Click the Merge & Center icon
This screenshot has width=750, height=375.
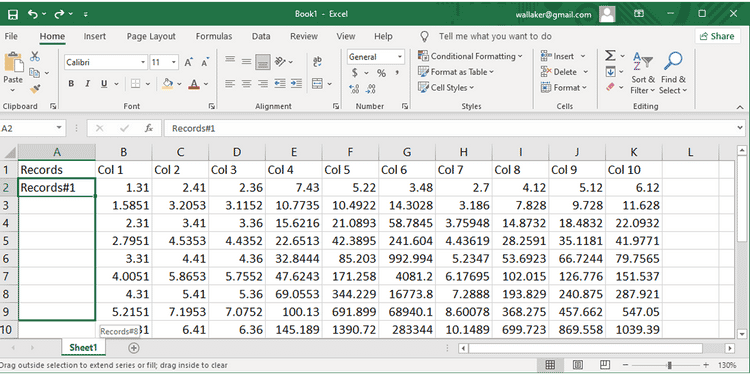[x=317, y=84]
